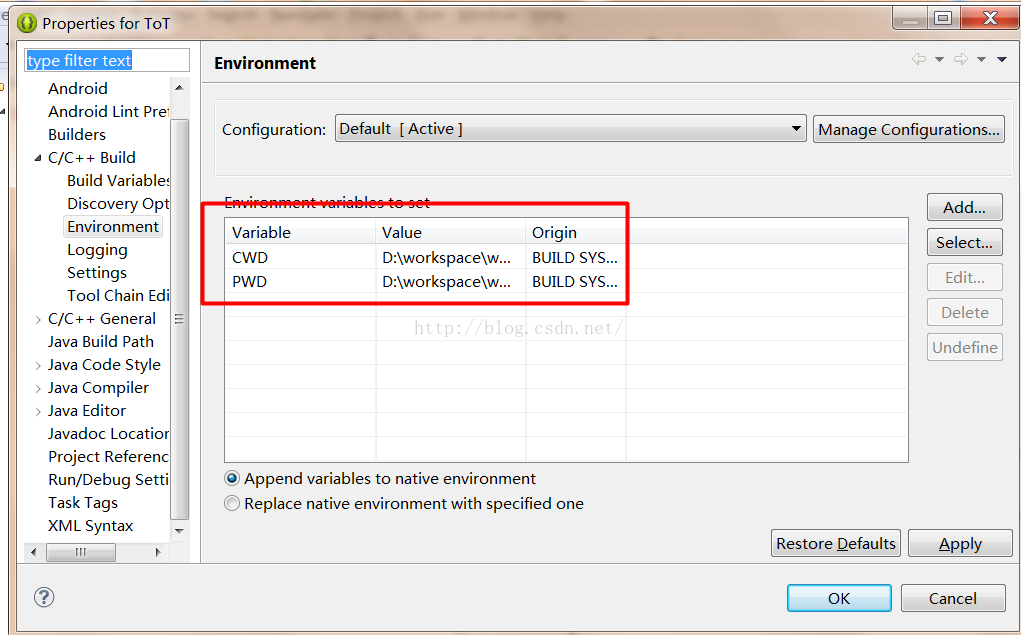
Task: Expand the Java Compiler node
Action: click(x=38, y=388)
